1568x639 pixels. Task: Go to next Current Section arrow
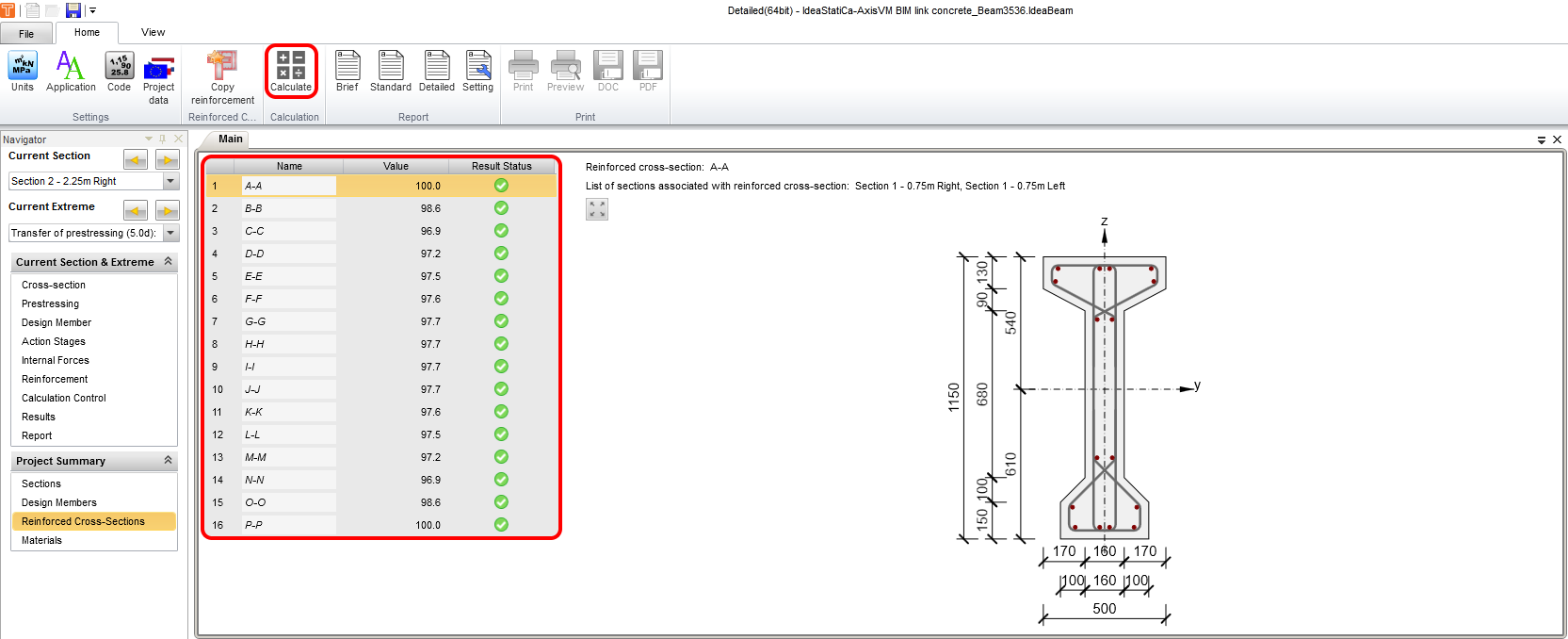167,160
